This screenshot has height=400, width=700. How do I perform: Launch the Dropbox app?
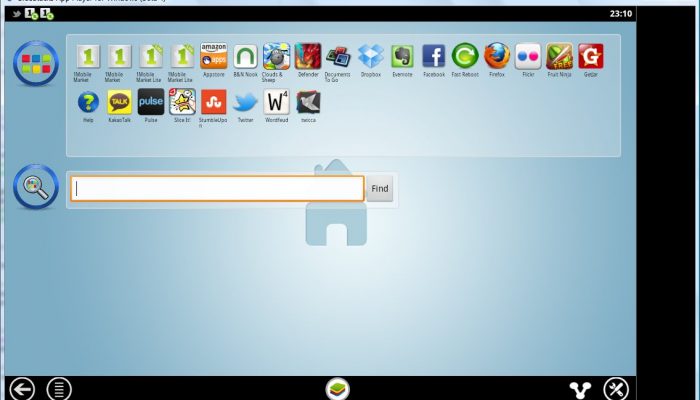pyautogui.click(x=371, y=56)
